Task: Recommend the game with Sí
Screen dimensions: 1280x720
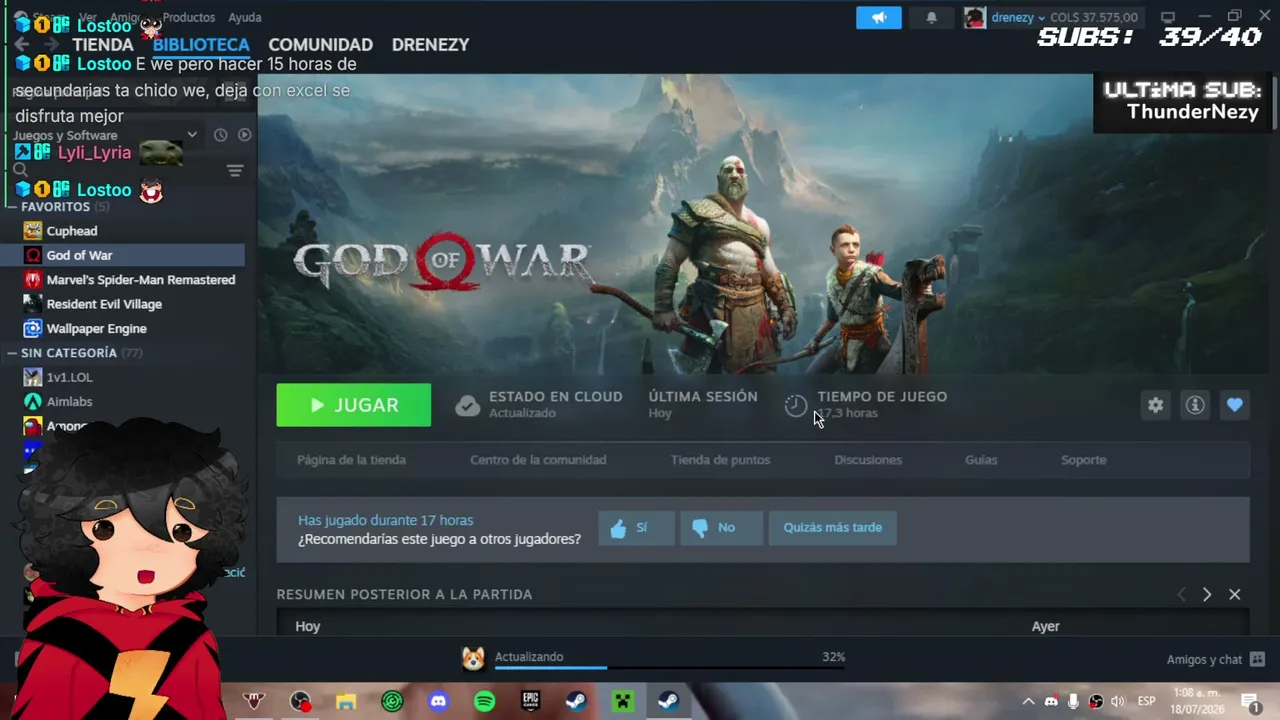Action: 637,527
